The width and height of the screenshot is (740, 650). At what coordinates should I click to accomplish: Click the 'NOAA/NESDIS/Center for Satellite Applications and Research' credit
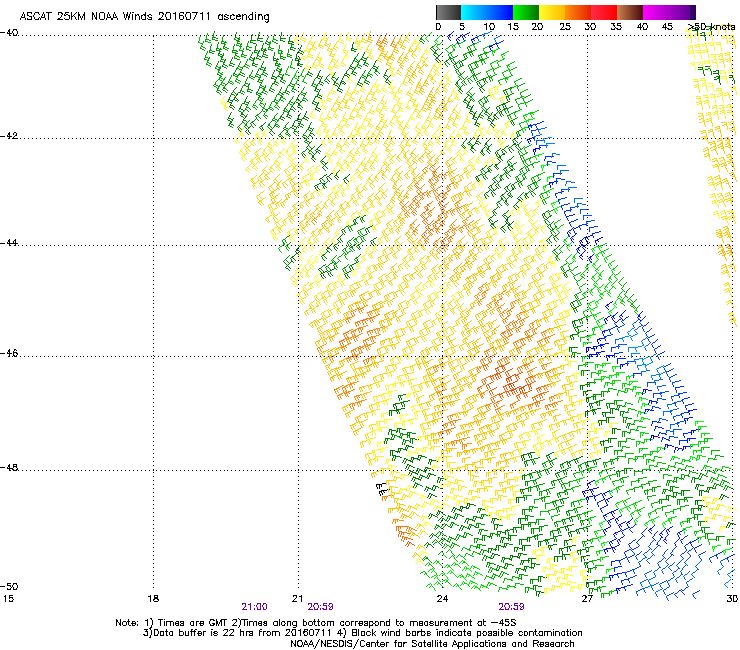point(432,644)
